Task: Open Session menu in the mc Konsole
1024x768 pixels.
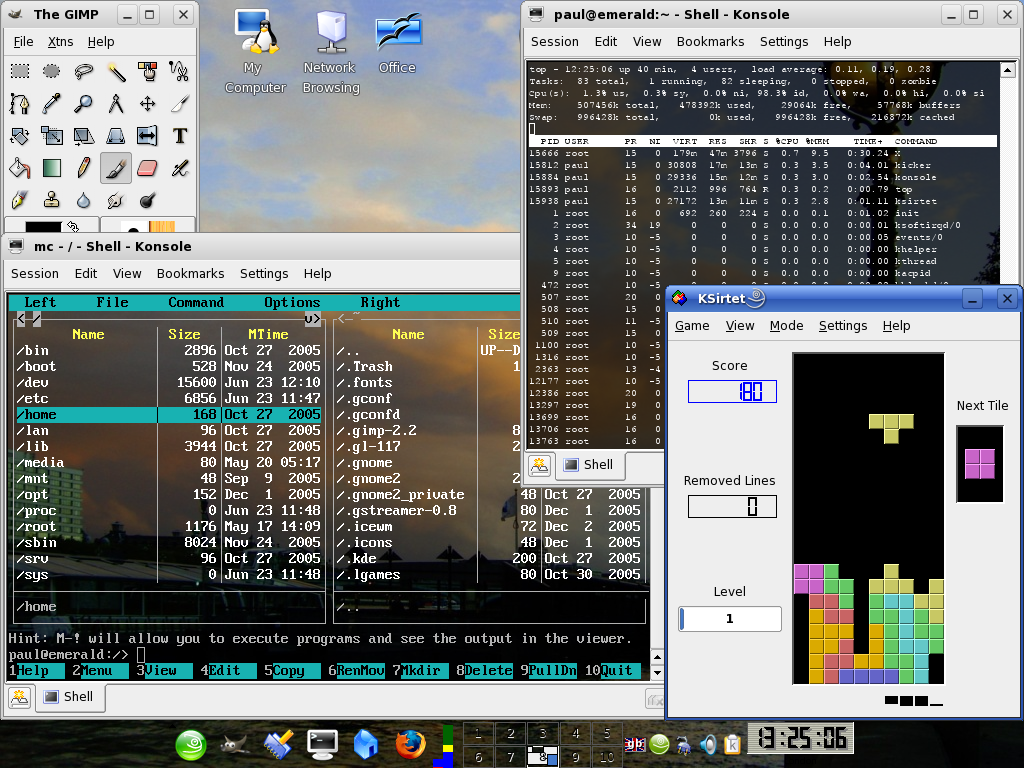Action: [35, 274]
